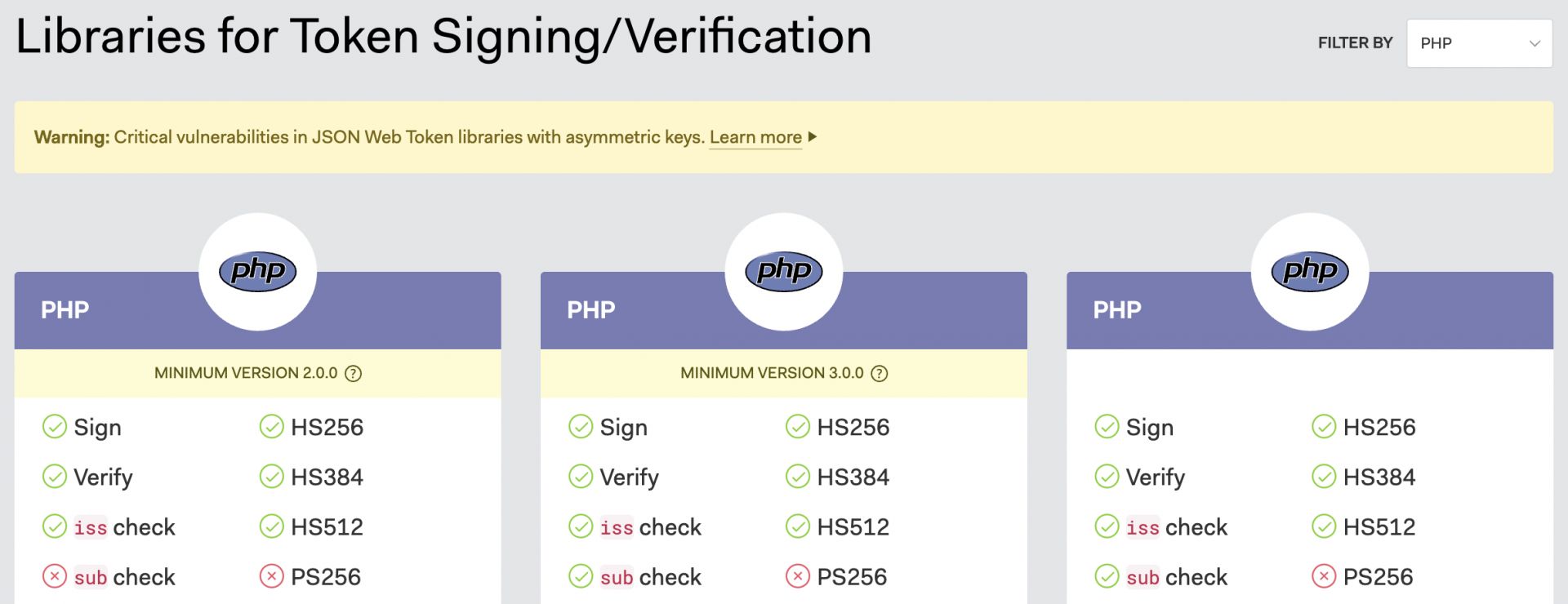Click the "HS256" label in the 2.0.0 card
Image resolution: width=1568 pixels, height=604 pixels.
[x=327, y=427]
